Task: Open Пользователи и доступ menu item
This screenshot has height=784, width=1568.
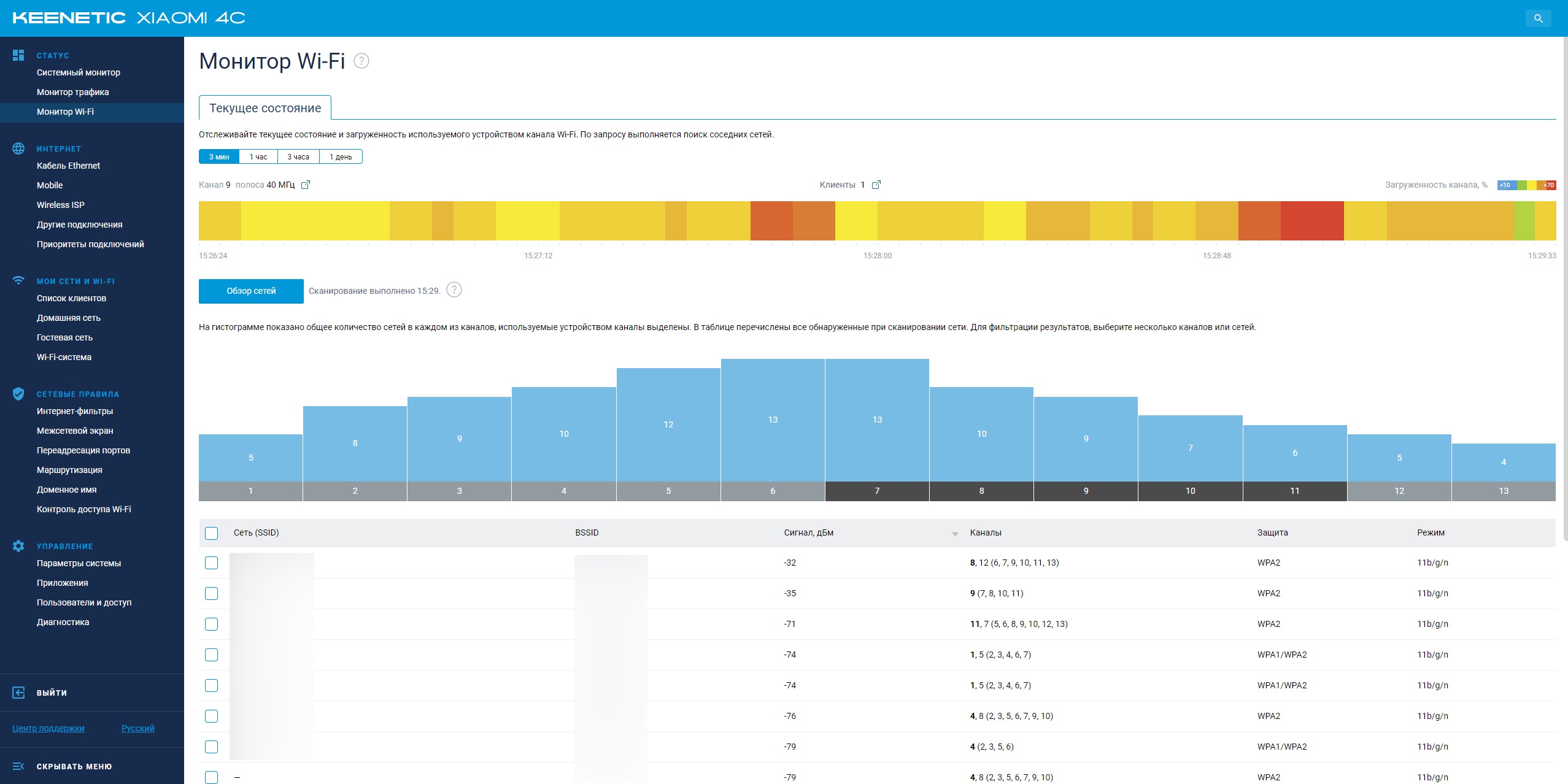Action: pos(84,602)
